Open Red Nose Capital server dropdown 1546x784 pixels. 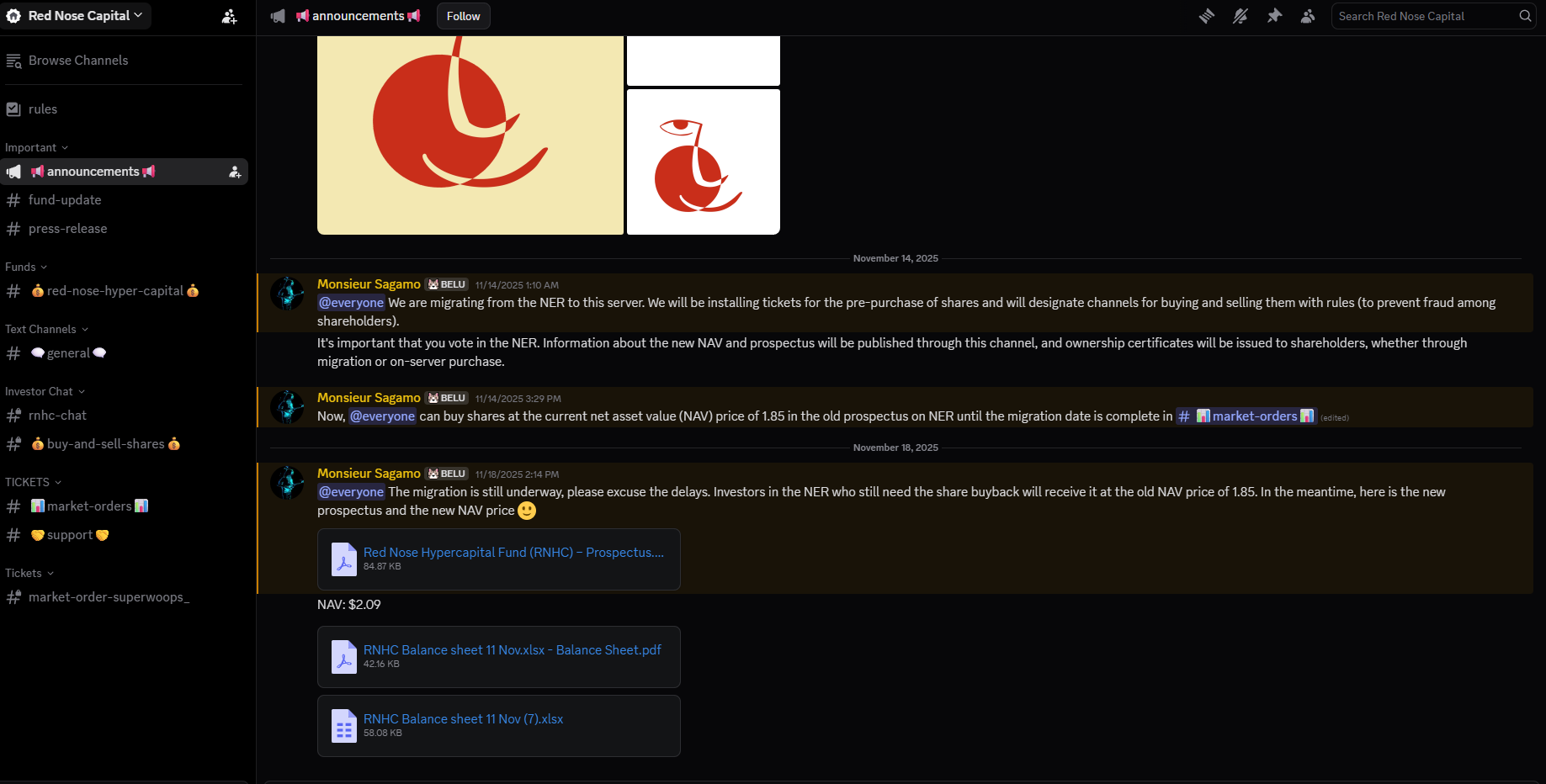point(76,16)
